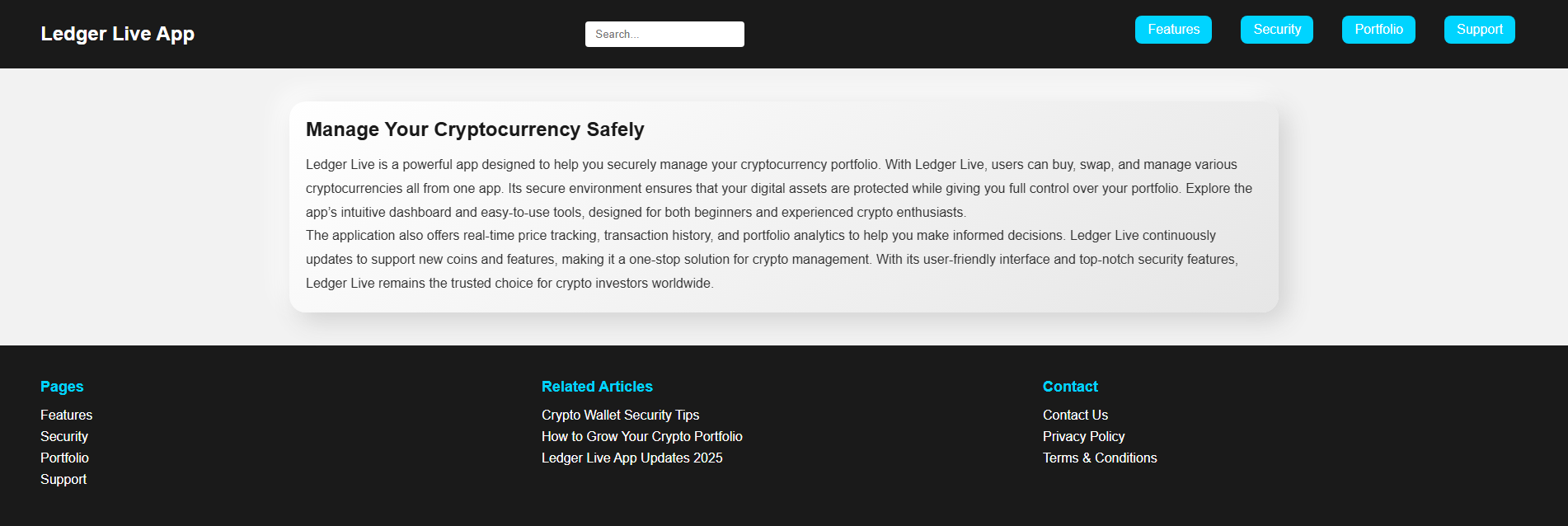Click the paragraph starting 'The application also offers'
Screen dimensions: 1568x526
[x=772, y=259]
